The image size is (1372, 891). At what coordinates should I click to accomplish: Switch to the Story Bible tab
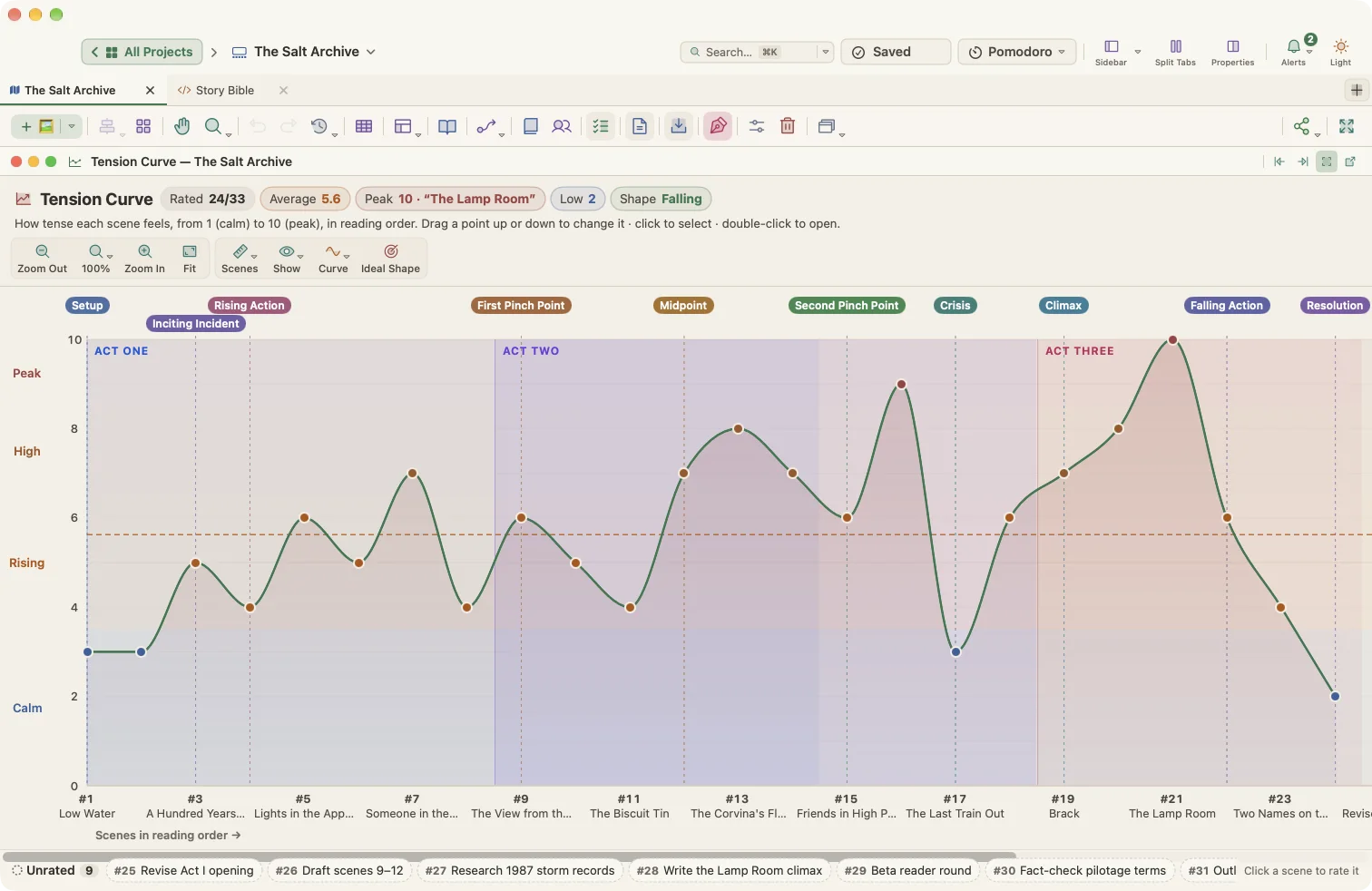224,90
